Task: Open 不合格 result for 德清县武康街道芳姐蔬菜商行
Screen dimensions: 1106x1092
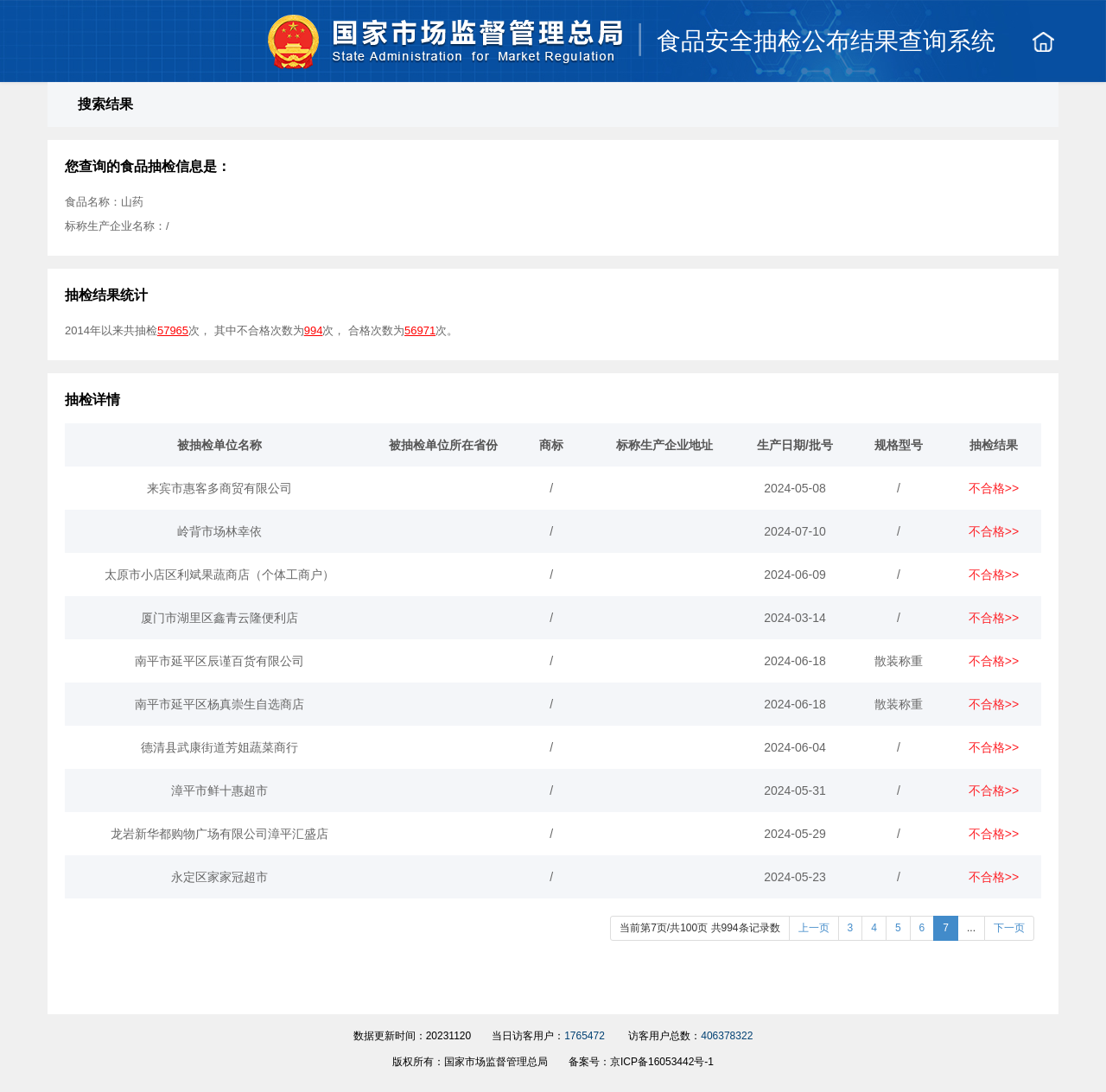Action: coord(994,747)
